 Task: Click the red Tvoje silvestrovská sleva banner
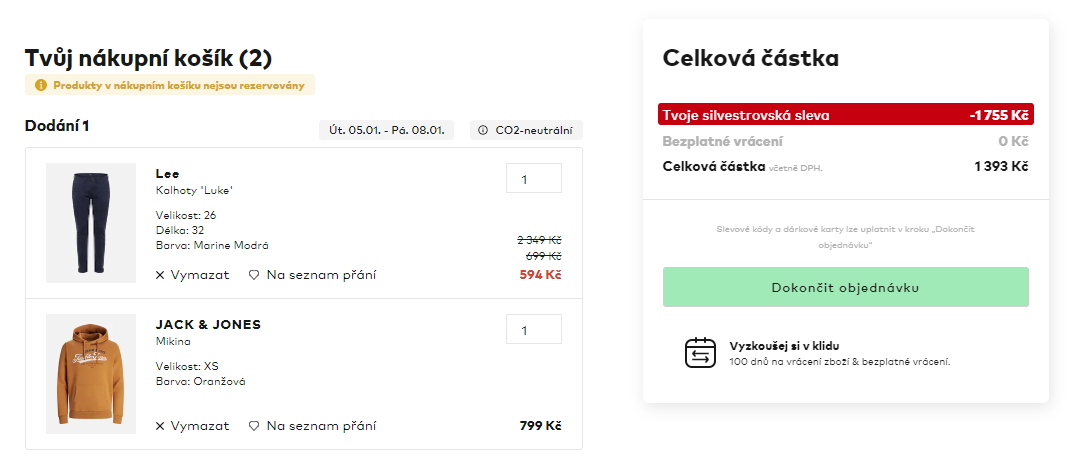coord(845,115)
